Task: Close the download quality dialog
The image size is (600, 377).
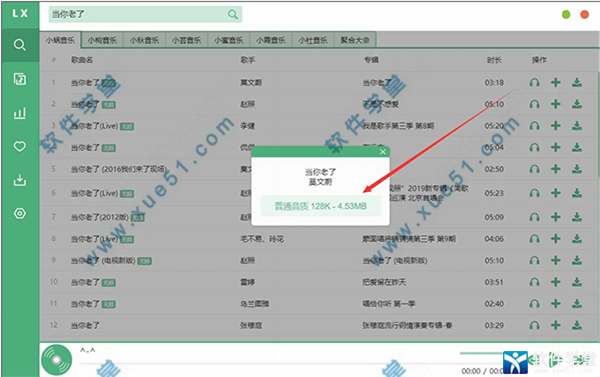Action: tap(383, 152)
